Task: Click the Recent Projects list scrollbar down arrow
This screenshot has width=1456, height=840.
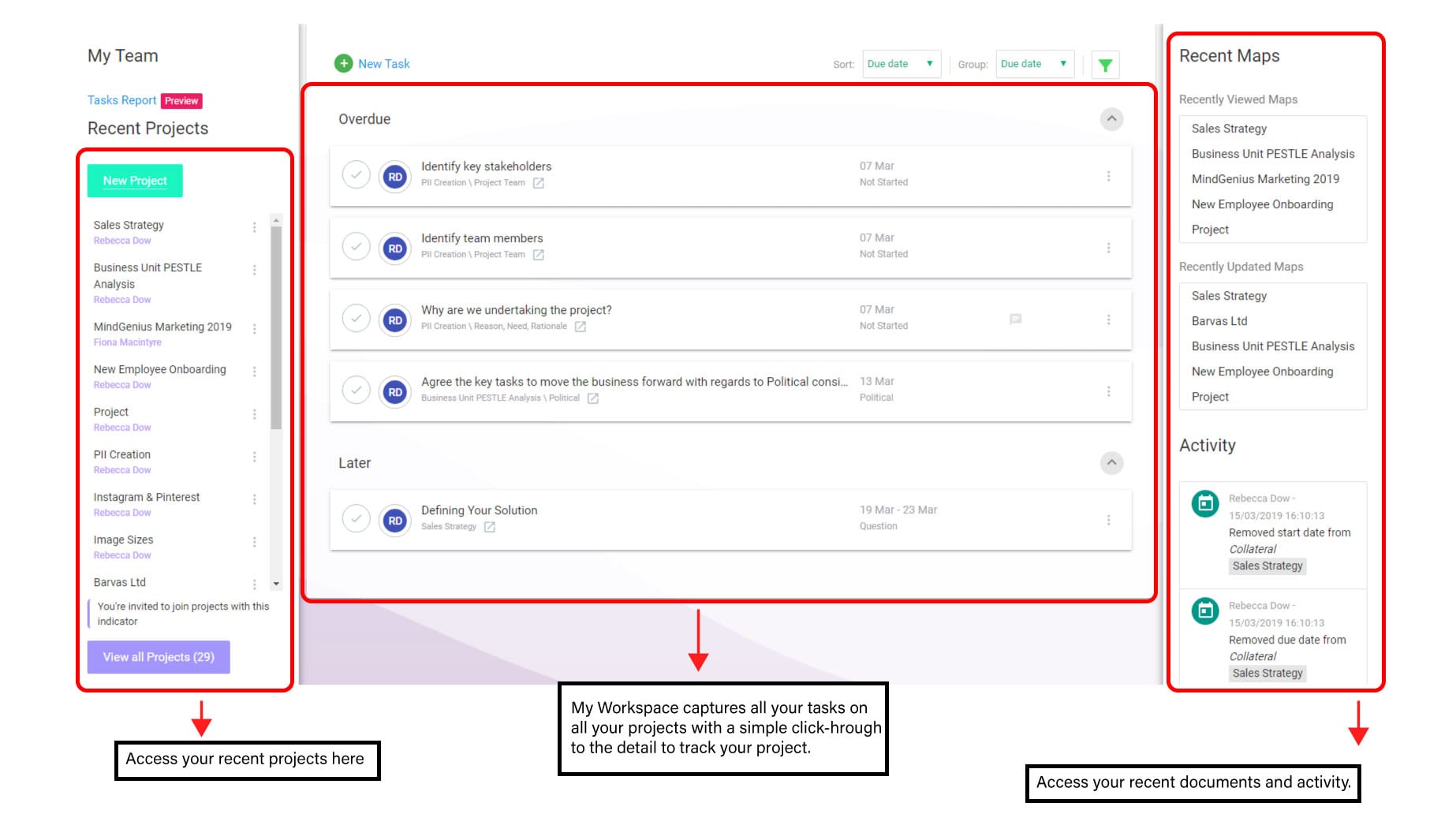Action: (276, 584)
